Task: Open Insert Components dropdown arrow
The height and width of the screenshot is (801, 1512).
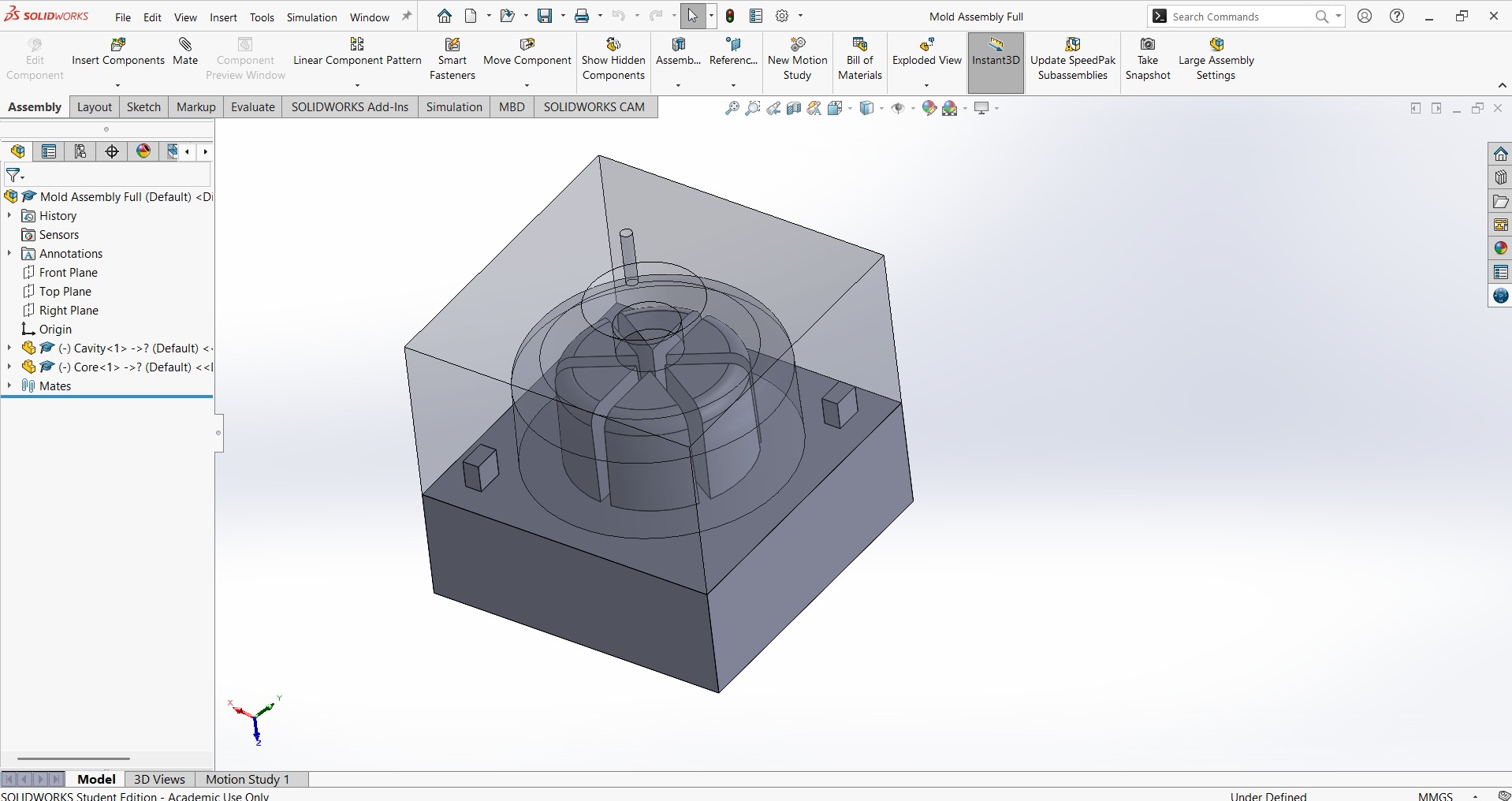Action: click(x=118, y=85)
